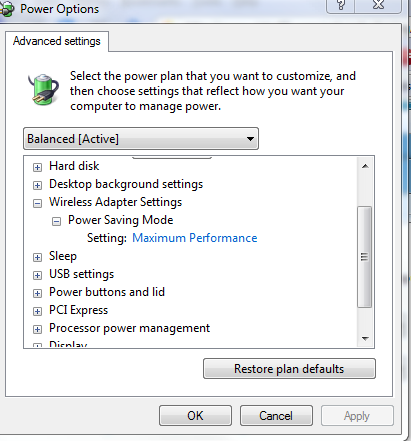
Task: Select the Advanced settings tab
Action: (57, 41)
